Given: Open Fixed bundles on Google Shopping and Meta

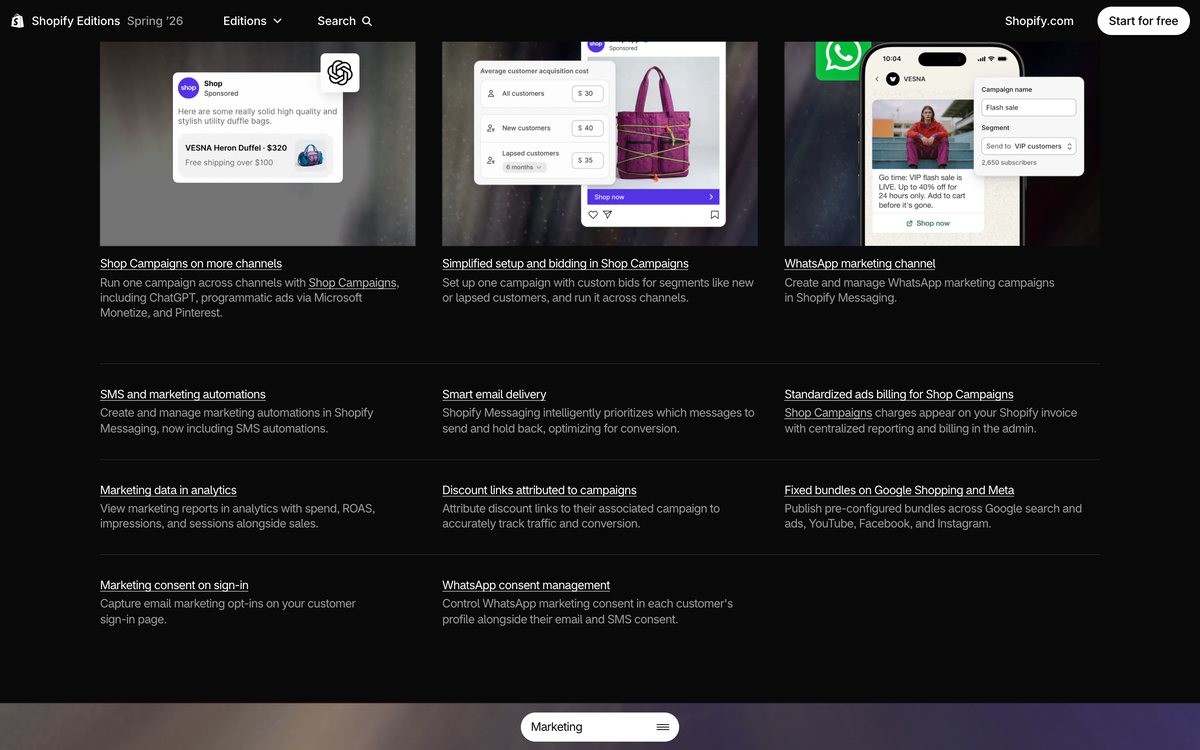Looking at the screenshot, I should coord(899,491).
